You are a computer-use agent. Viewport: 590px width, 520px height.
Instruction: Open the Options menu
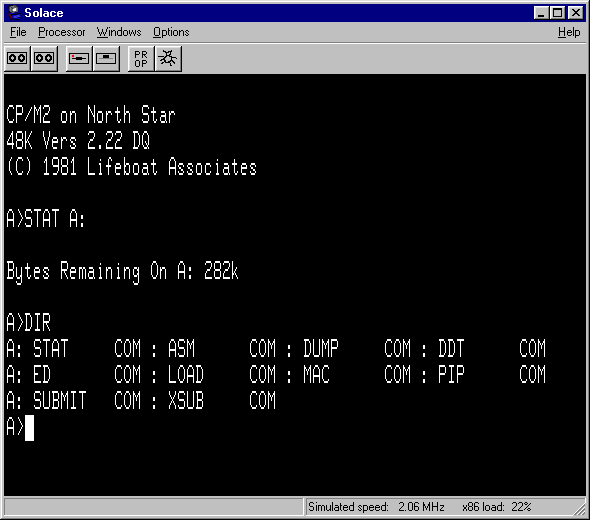[171, 32]
